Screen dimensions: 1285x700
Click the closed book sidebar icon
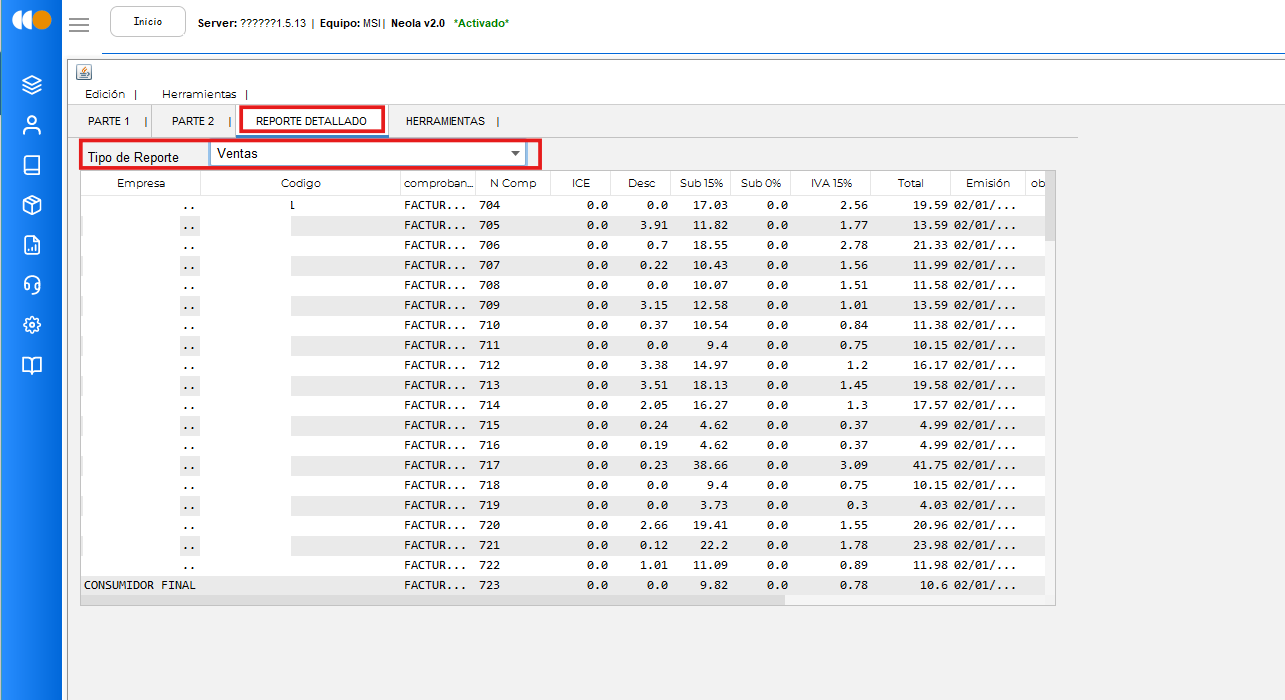pos(32,165)
